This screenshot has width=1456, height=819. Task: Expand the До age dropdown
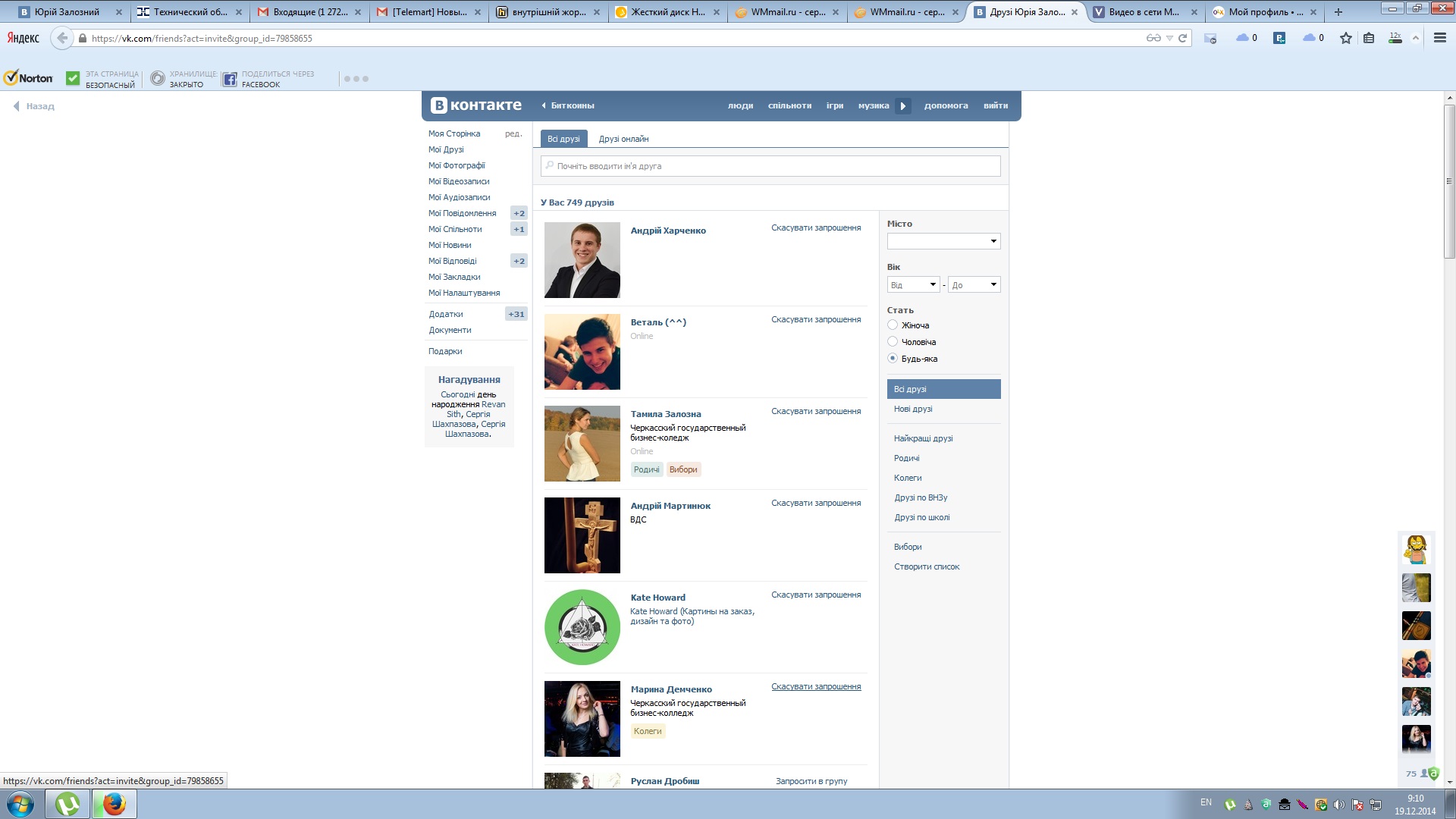tap(974, 284)
